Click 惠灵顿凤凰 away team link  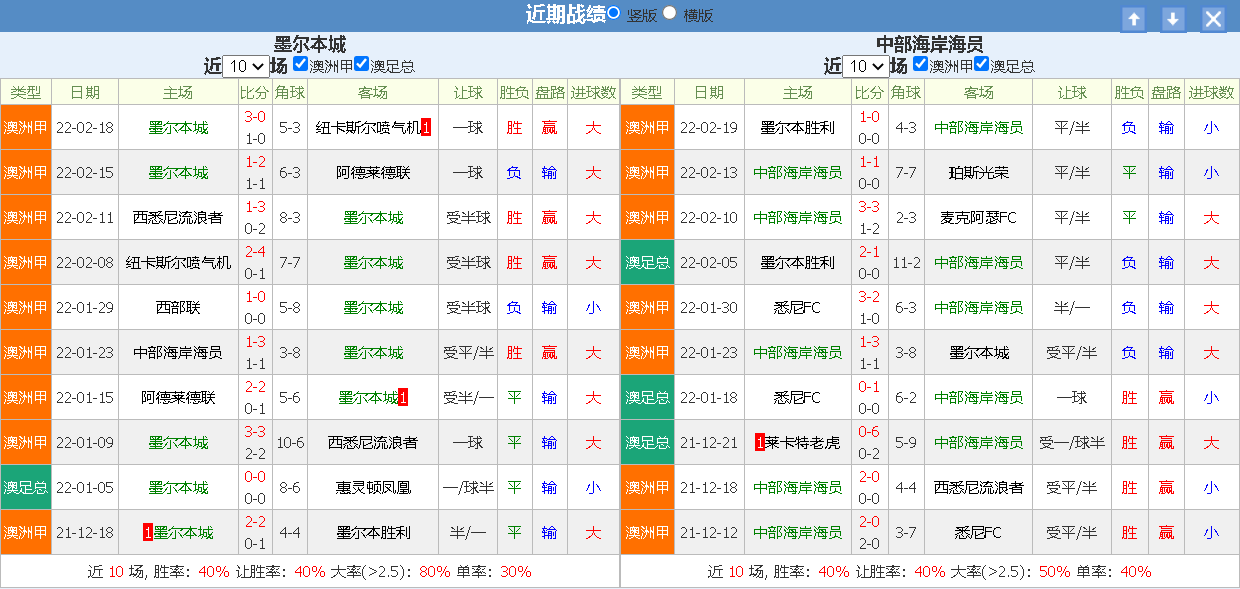pyautogui.click(x=373, y=488)
